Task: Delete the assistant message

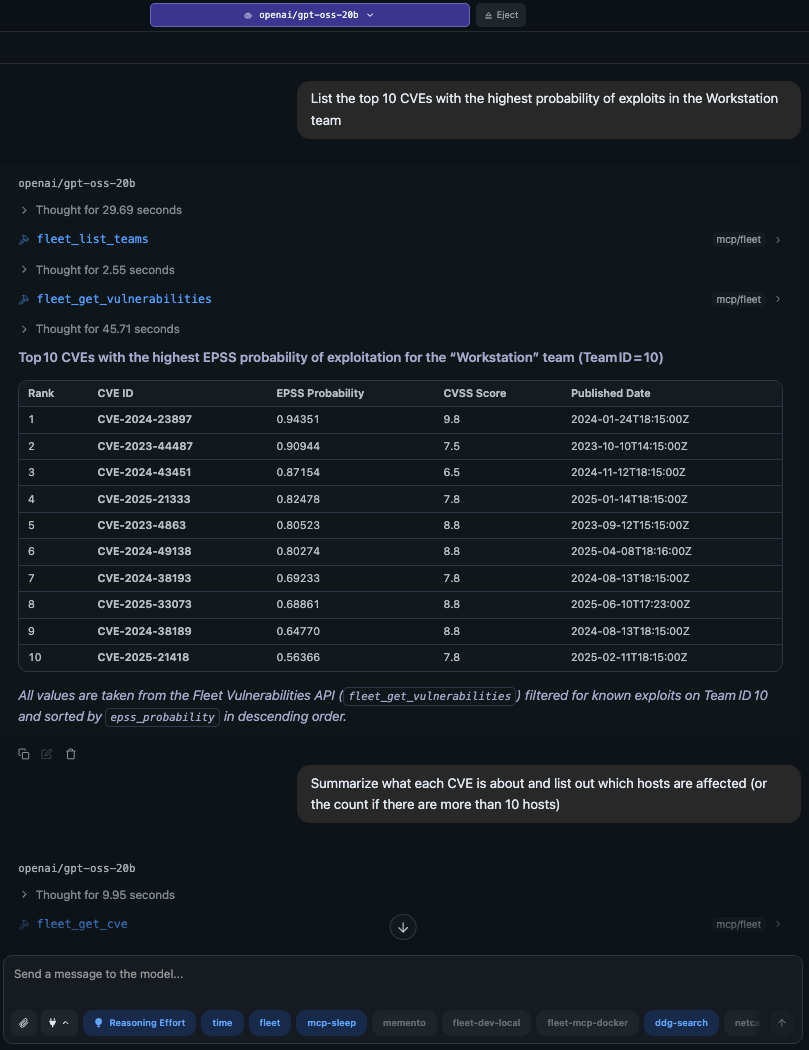Action: point(70,754)
